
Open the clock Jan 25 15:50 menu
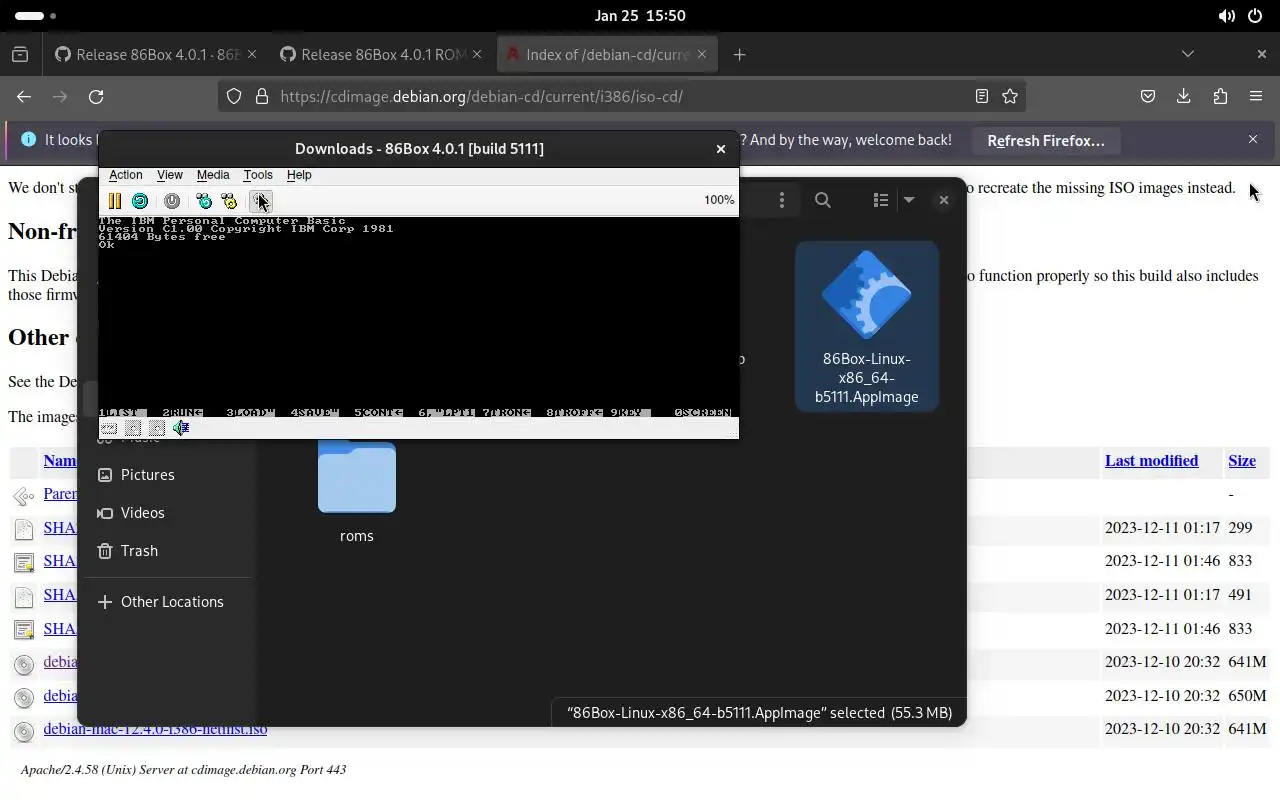(640, 16)
